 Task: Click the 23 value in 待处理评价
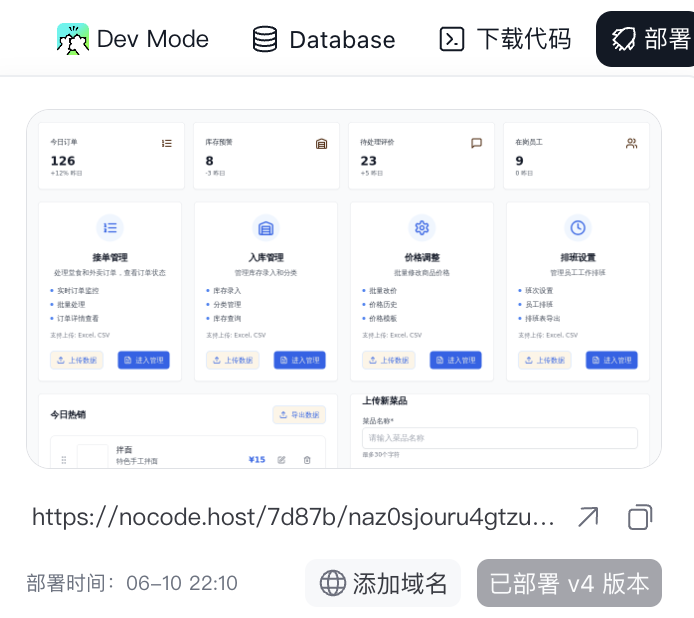pyautogui.click(x=368, y=161)
